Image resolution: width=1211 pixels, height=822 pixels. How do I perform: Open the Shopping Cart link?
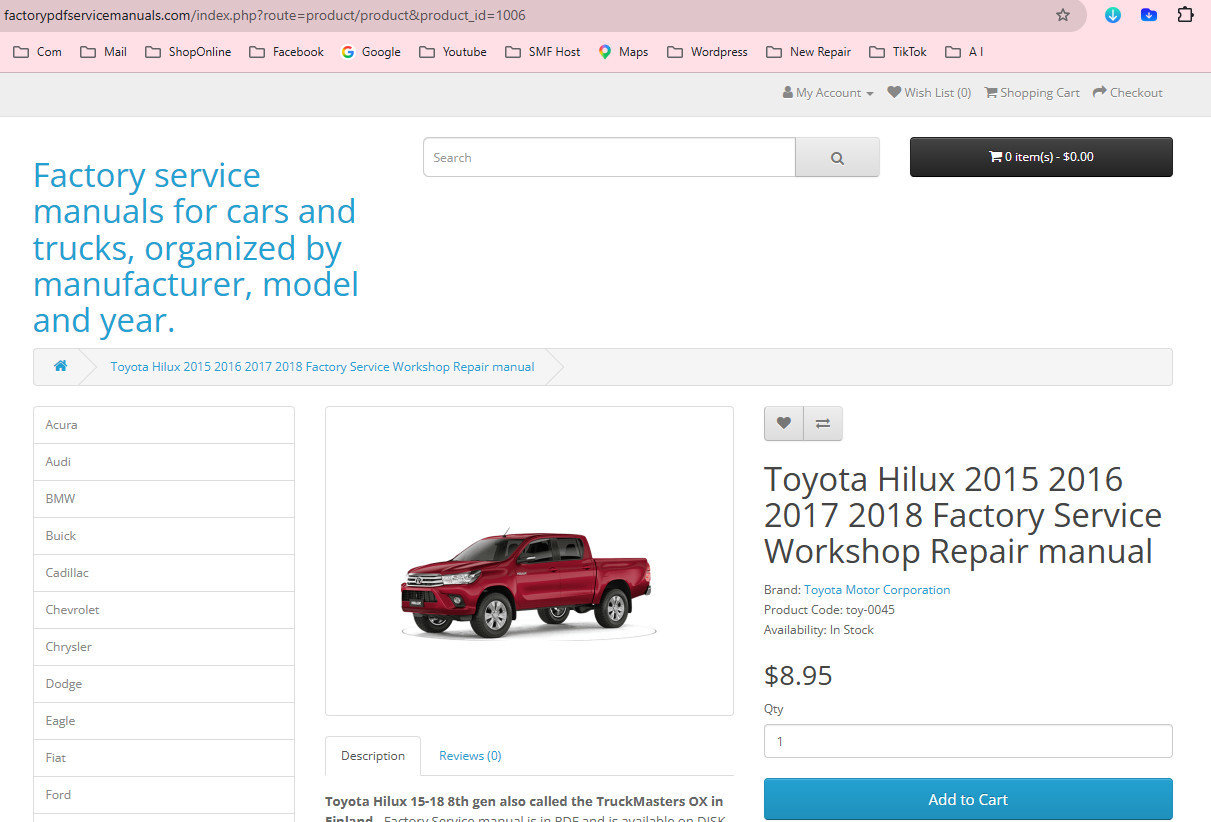point(1032,93)
